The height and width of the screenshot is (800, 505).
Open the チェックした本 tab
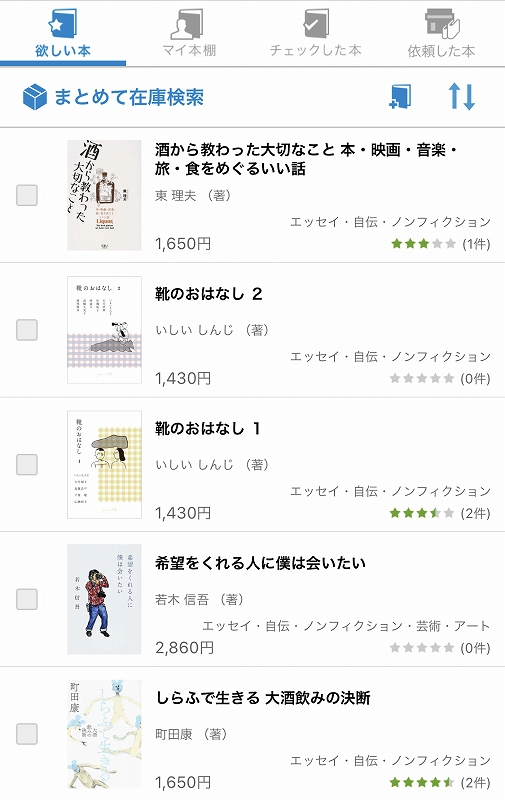(315, 33)
